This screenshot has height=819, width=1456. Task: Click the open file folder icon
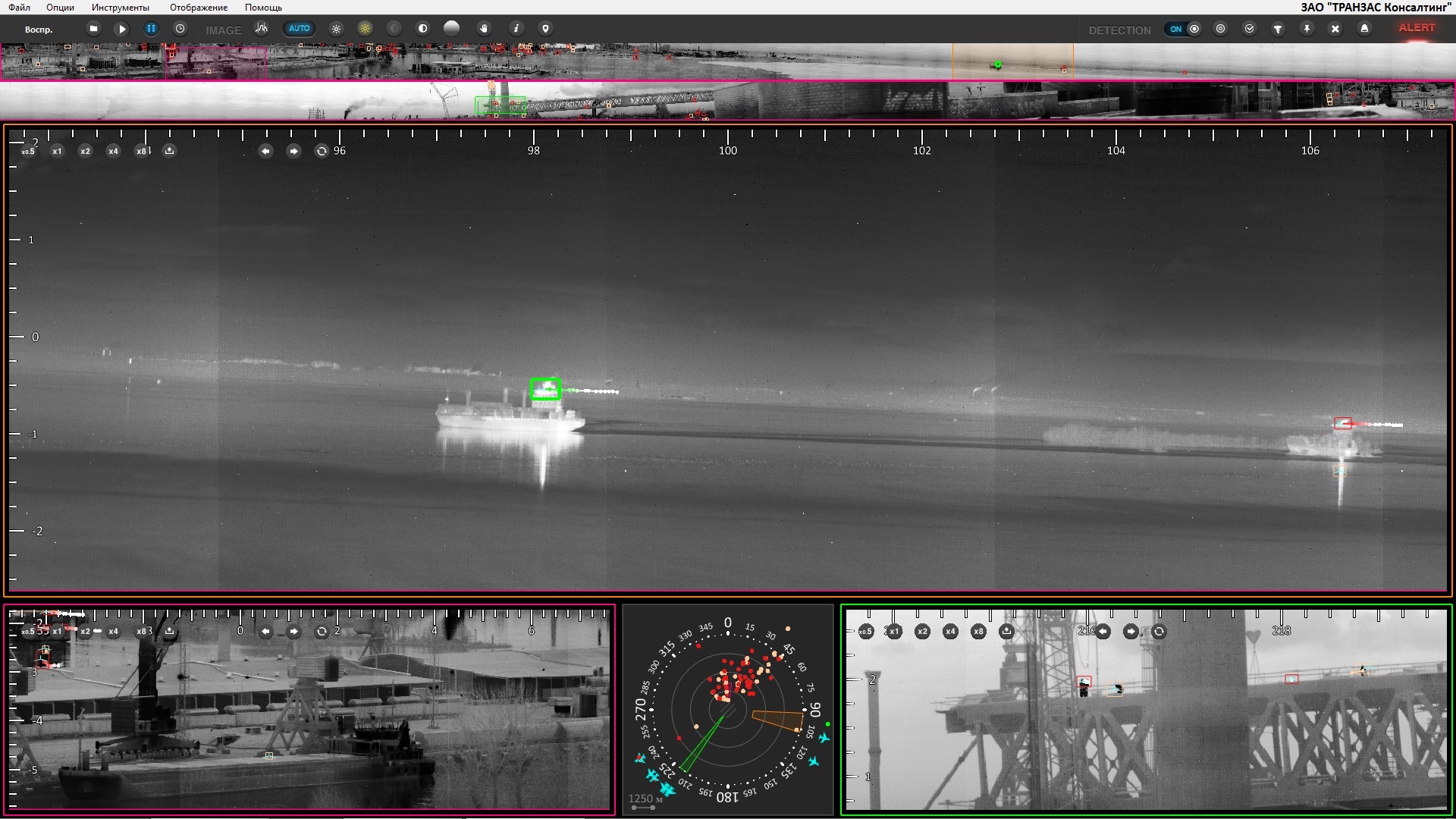[x=93, y=29]
